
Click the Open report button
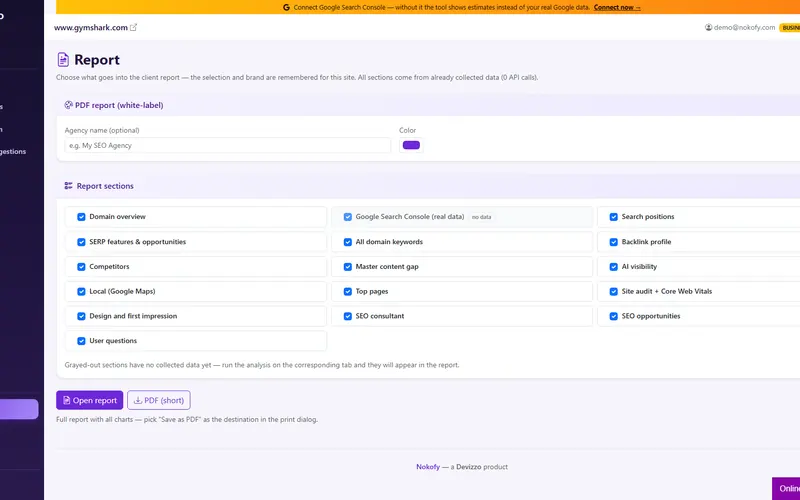point(89,401)
